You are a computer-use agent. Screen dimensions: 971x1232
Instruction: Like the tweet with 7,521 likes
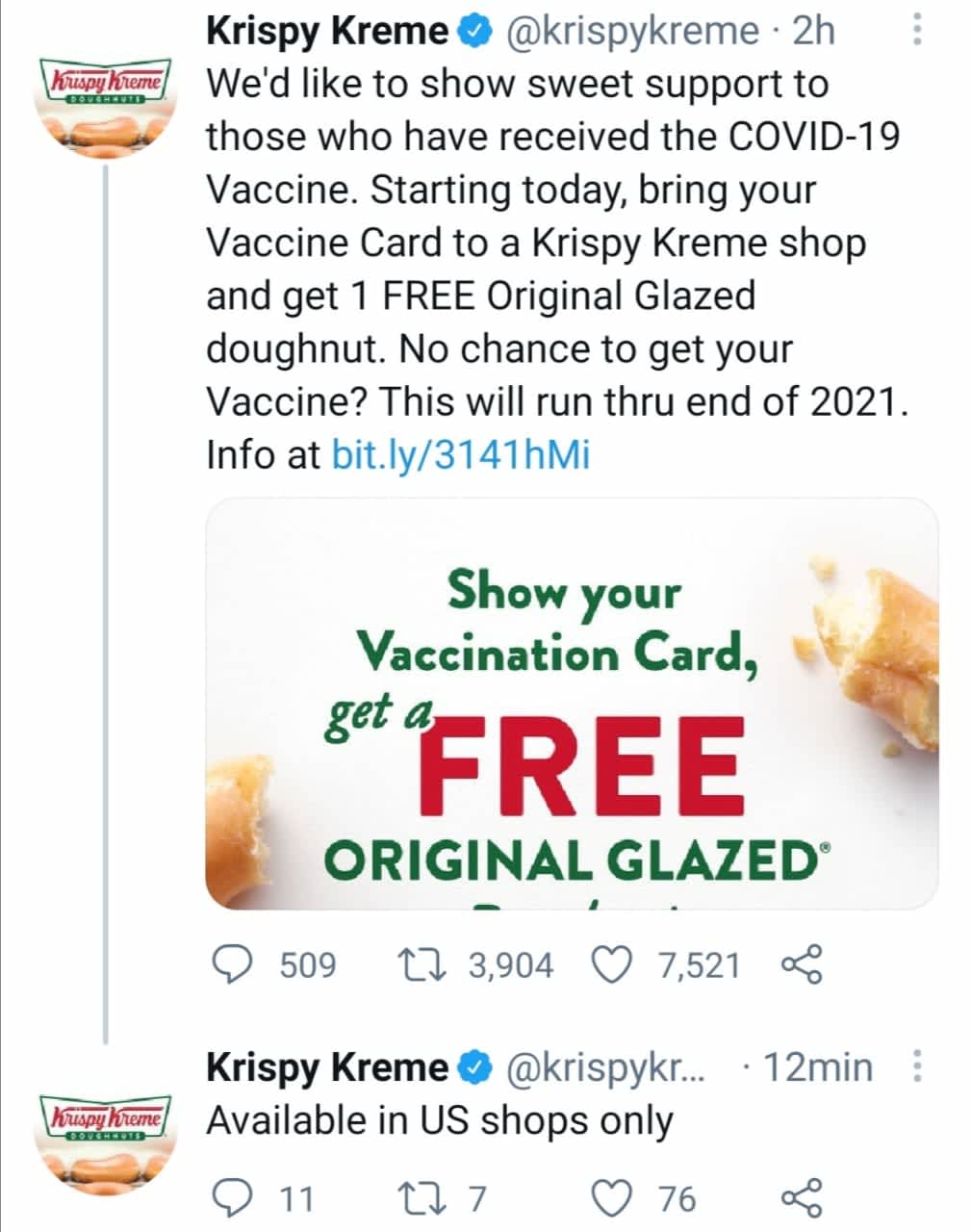(613, 964)
